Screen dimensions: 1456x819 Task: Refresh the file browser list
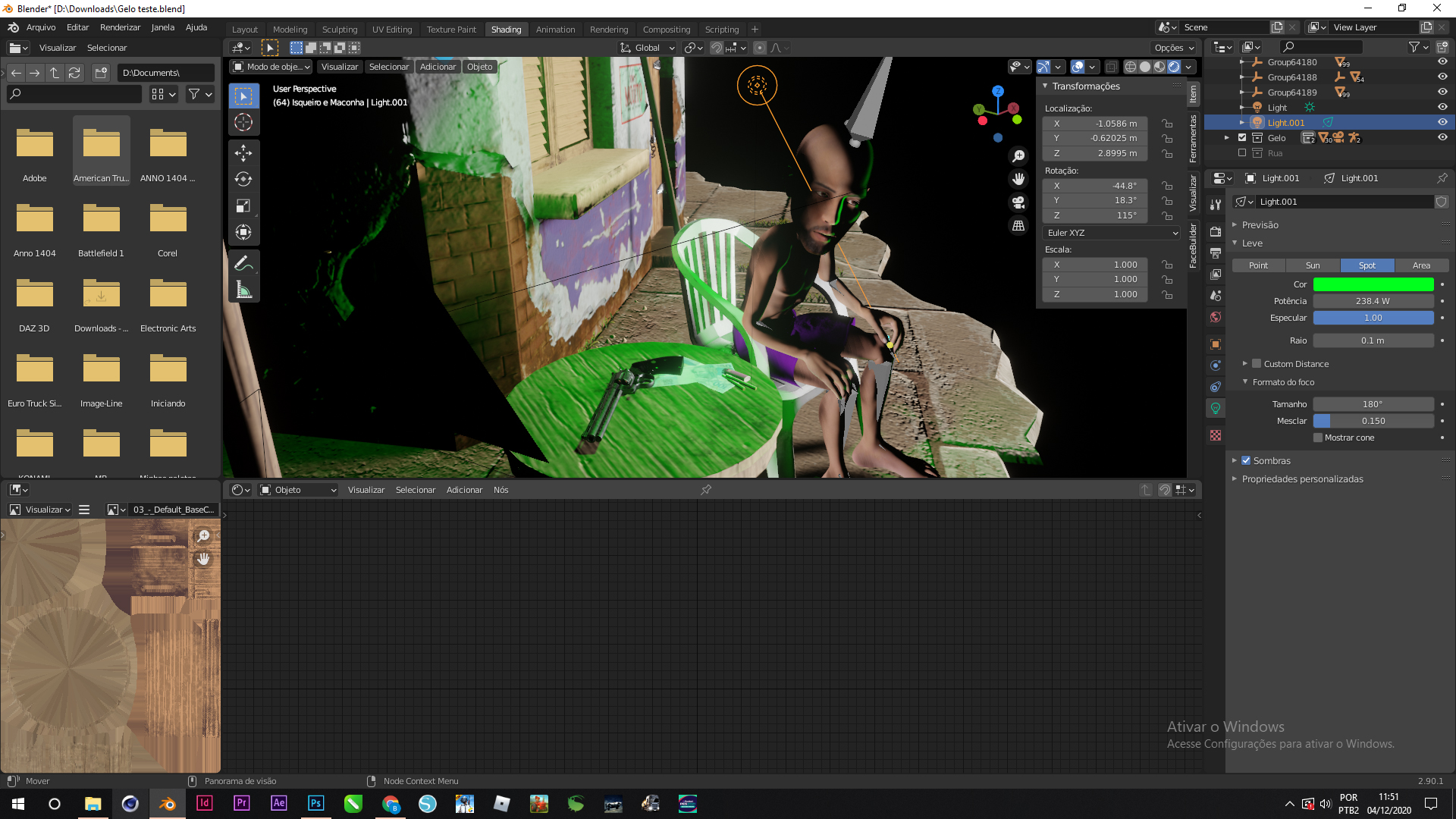74,73
